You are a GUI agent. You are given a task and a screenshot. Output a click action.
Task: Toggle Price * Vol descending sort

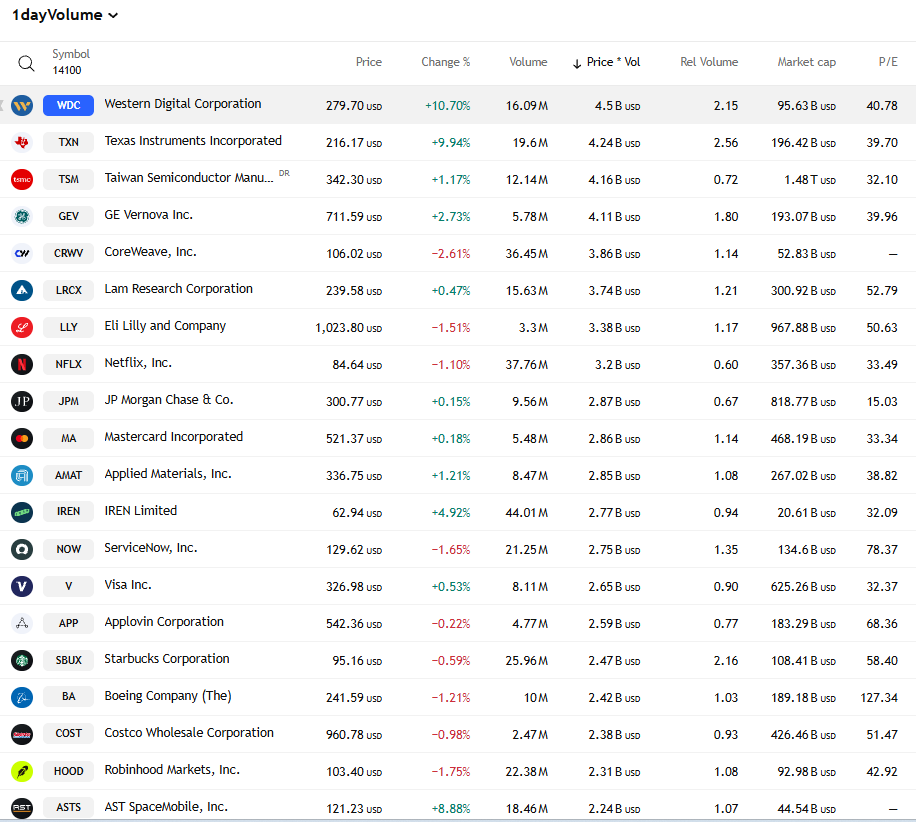(606, 62)
